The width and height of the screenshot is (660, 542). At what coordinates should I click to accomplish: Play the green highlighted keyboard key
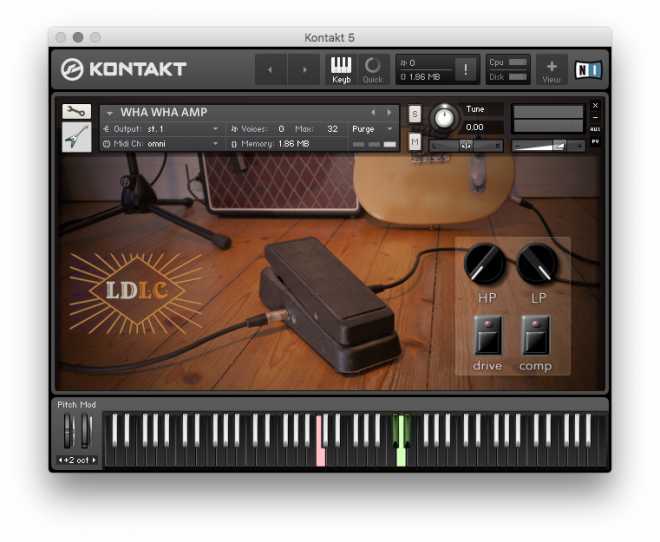(x=401, y=457)
